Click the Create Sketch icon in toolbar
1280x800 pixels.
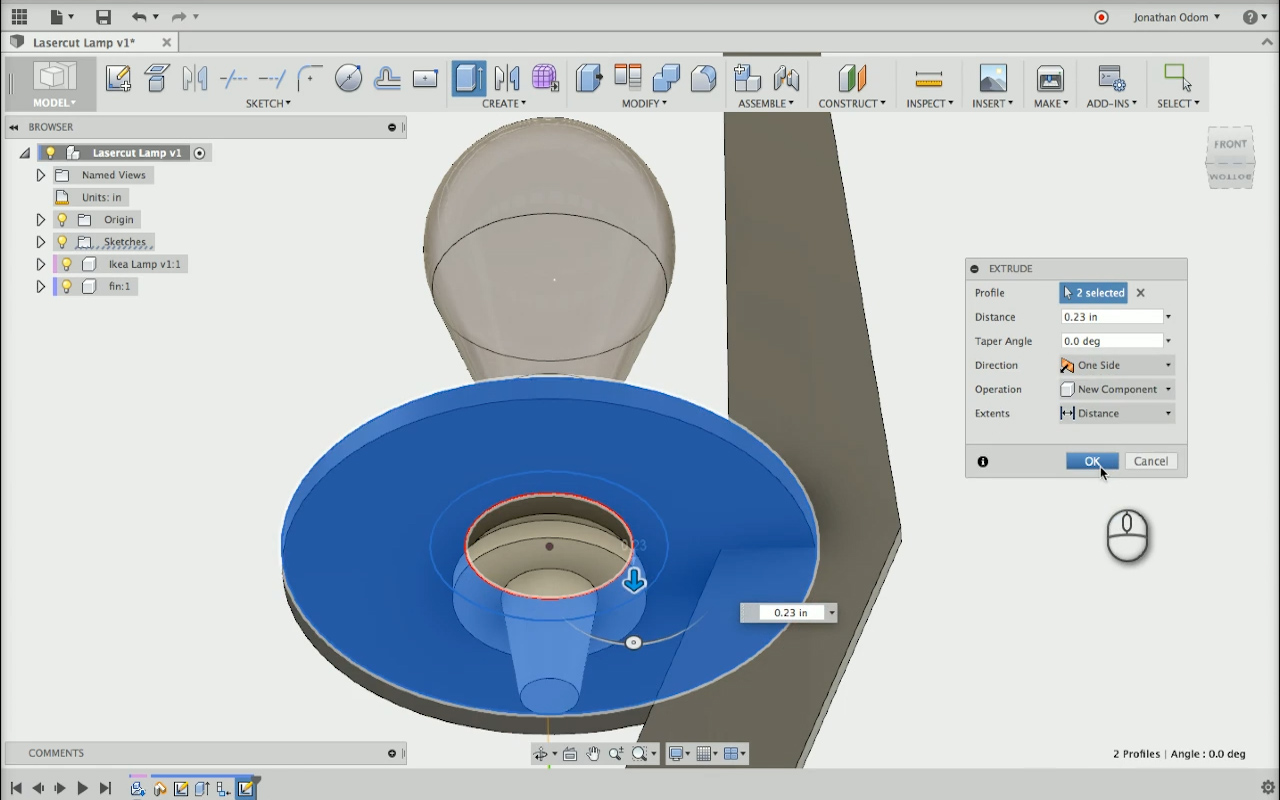[118, 78]
